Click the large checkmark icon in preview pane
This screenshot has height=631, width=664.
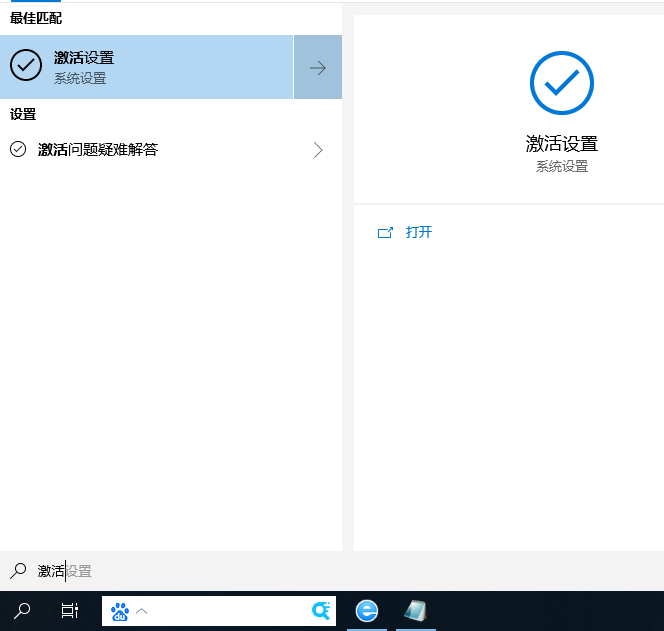[x=561, y=83]
